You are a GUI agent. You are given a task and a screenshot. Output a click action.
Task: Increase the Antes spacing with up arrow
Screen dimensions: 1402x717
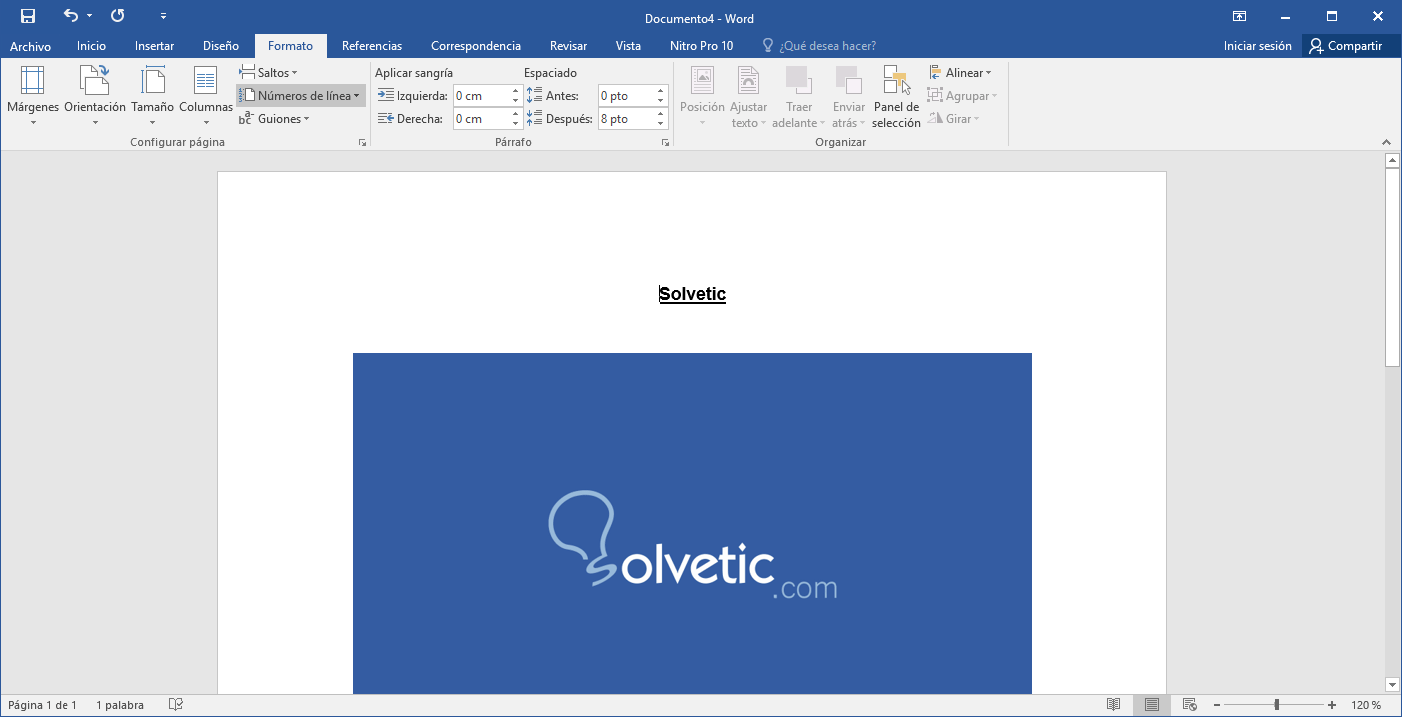(x=661, y=91)
